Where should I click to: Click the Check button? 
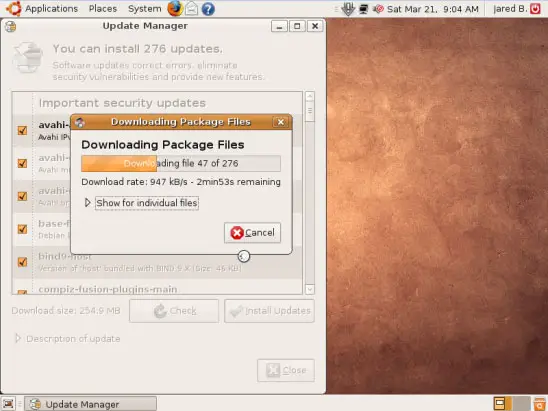tap(174, 311)
